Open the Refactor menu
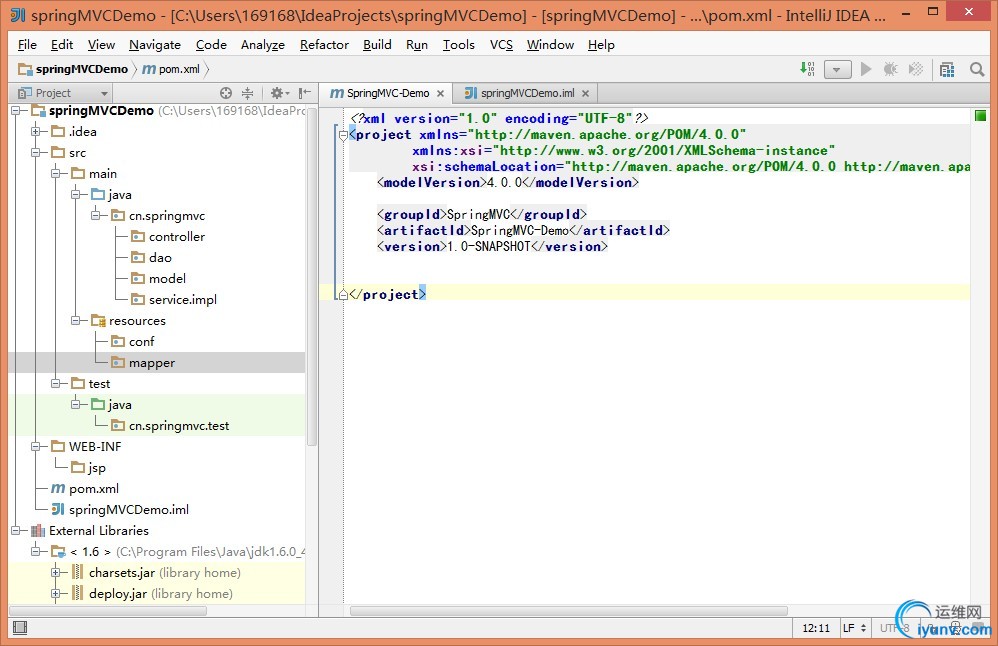 point(324,45)
